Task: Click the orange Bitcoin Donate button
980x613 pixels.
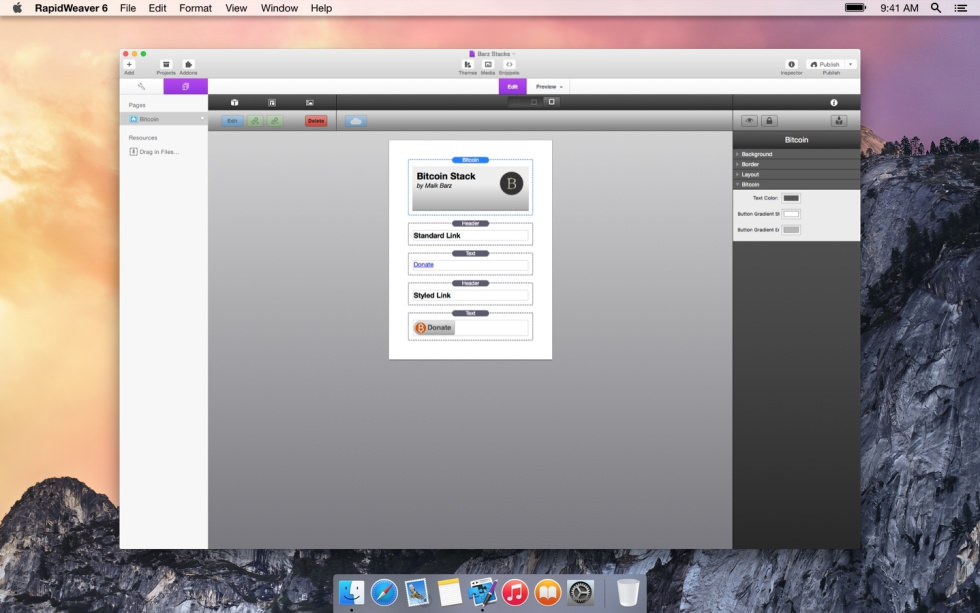Action: [434, 327]
